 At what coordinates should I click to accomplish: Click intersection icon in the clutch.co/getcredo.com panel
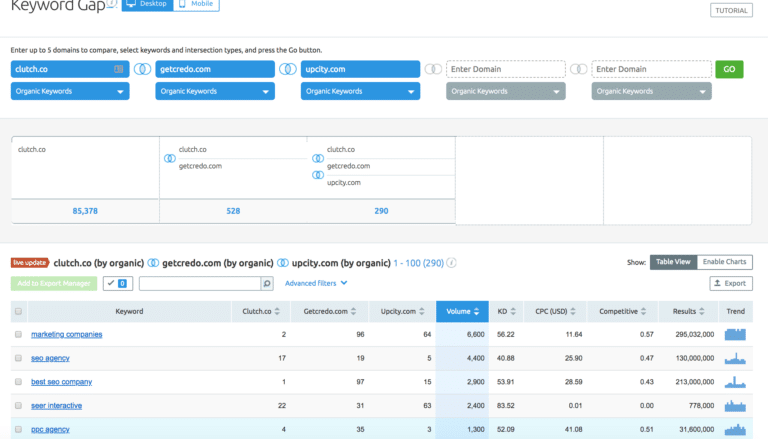[x=169, y=158]
